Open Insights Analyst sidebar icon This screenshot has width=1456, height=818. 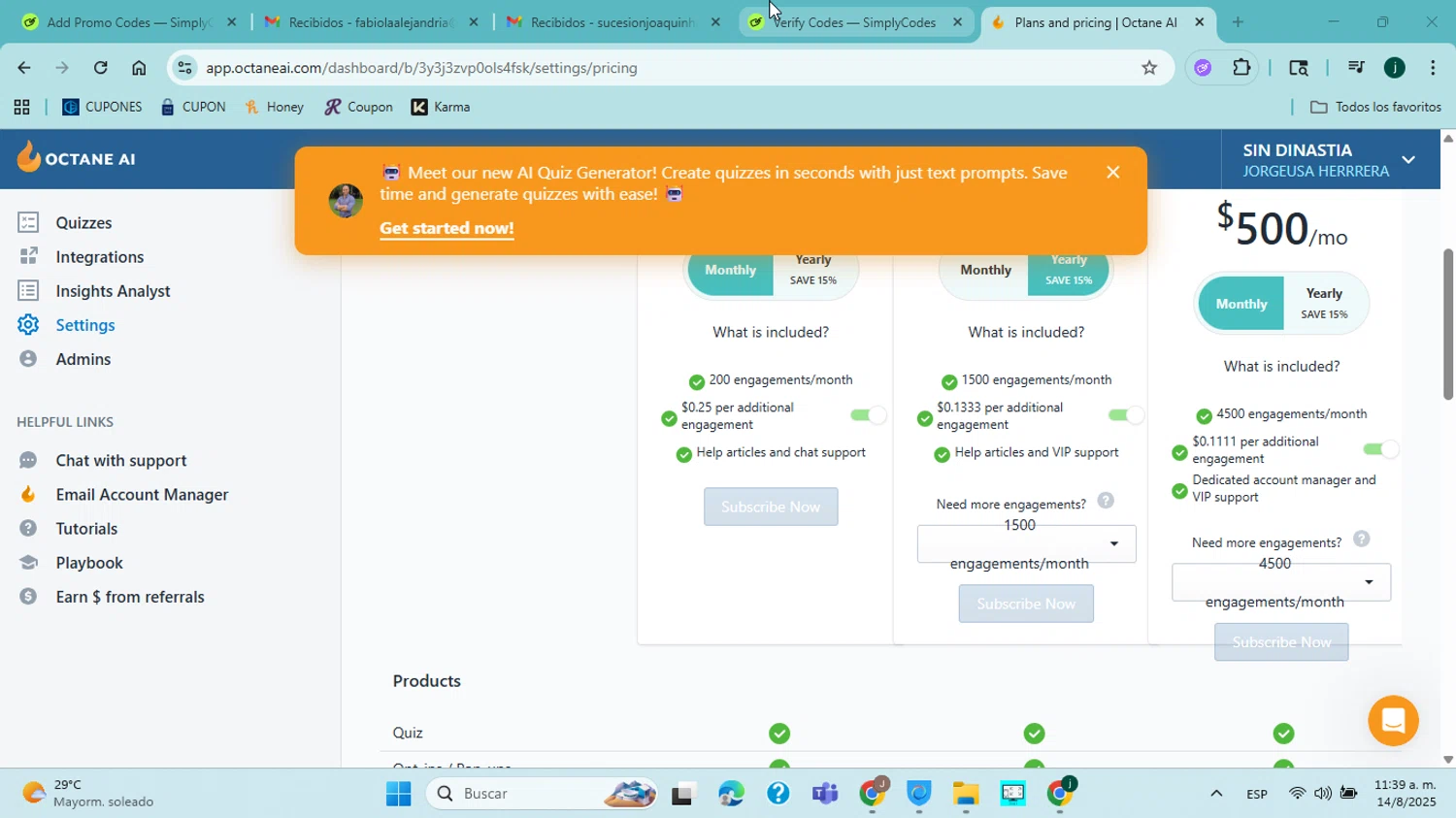28,290
